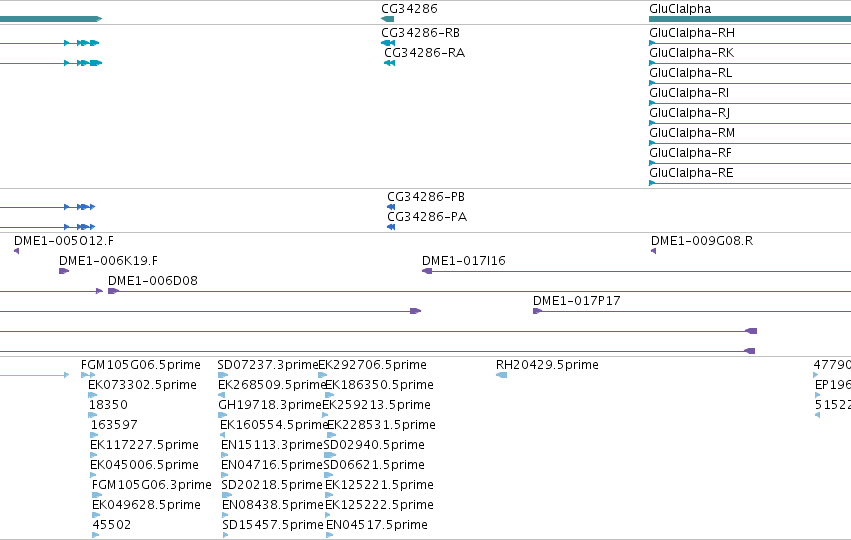The image size is (851, 540).
Task: Click the DME1-009G08.R feature label
Action: 702,240
